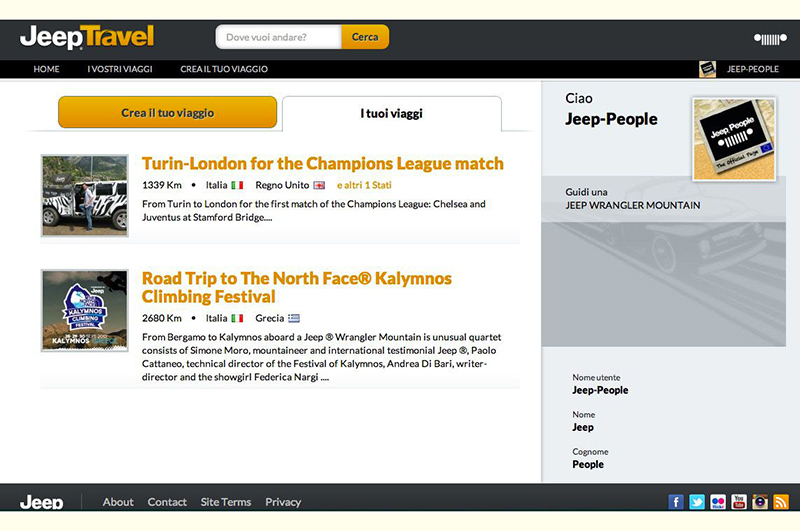Switch to the 'I tuoi viaggi' tab
The image size is (800, 531).
click(x=392, y=113)
